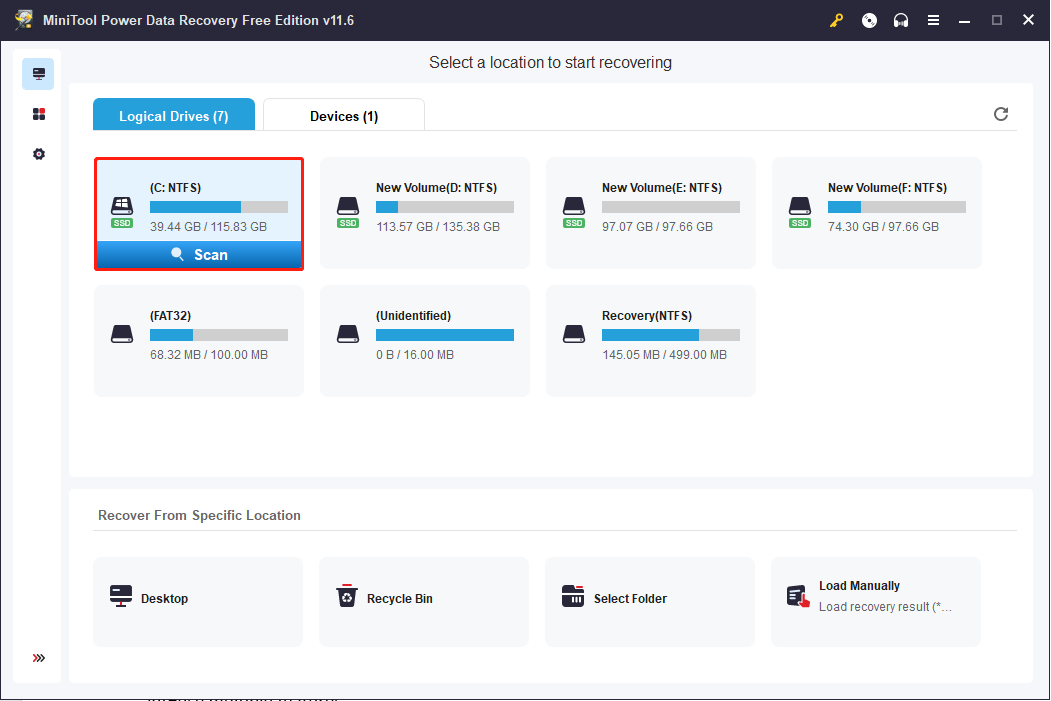Image resolution: width=1051 pixels, height=701 pixels.
Task: Open Load Manually recovery result option
Action: pyautogui.click(x=875, y=601)
